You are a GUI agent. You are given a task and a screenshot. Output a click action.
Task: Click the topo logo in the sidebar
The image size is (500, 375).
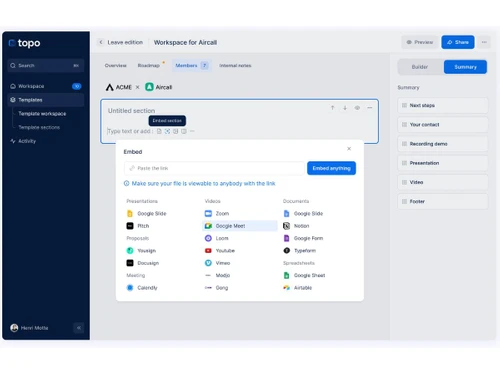(24, 43)
